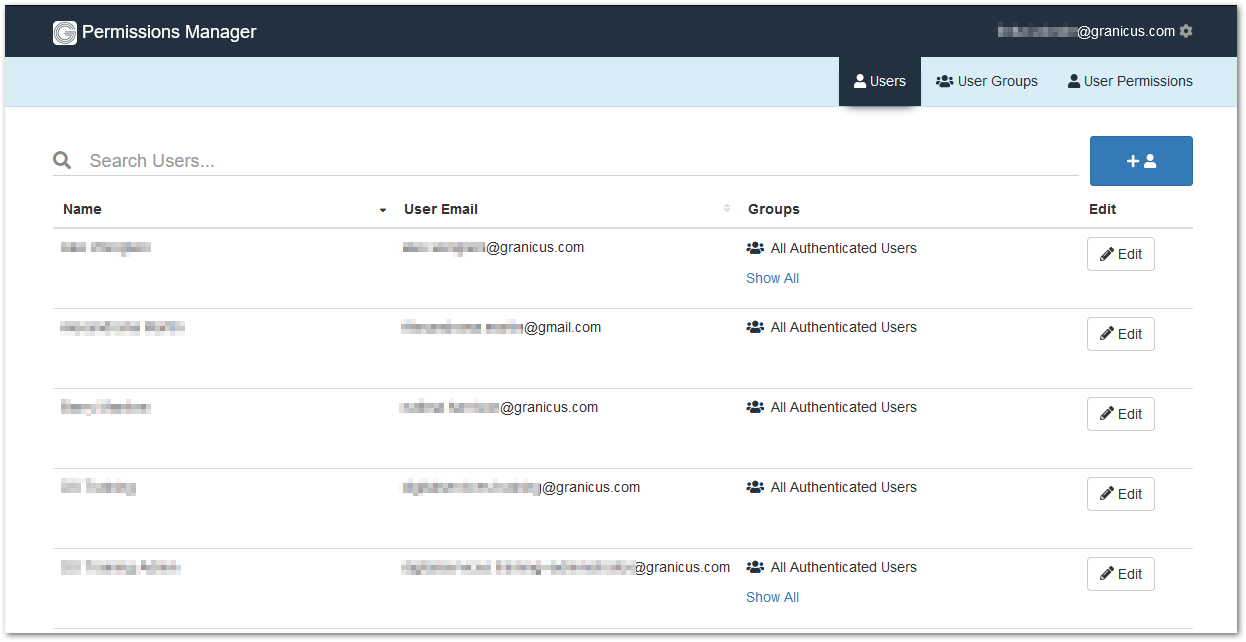The height and width of the screenshot is (642, 1246).
Task: Click the logged-in account email in the header
Action: pos(1086,31)
